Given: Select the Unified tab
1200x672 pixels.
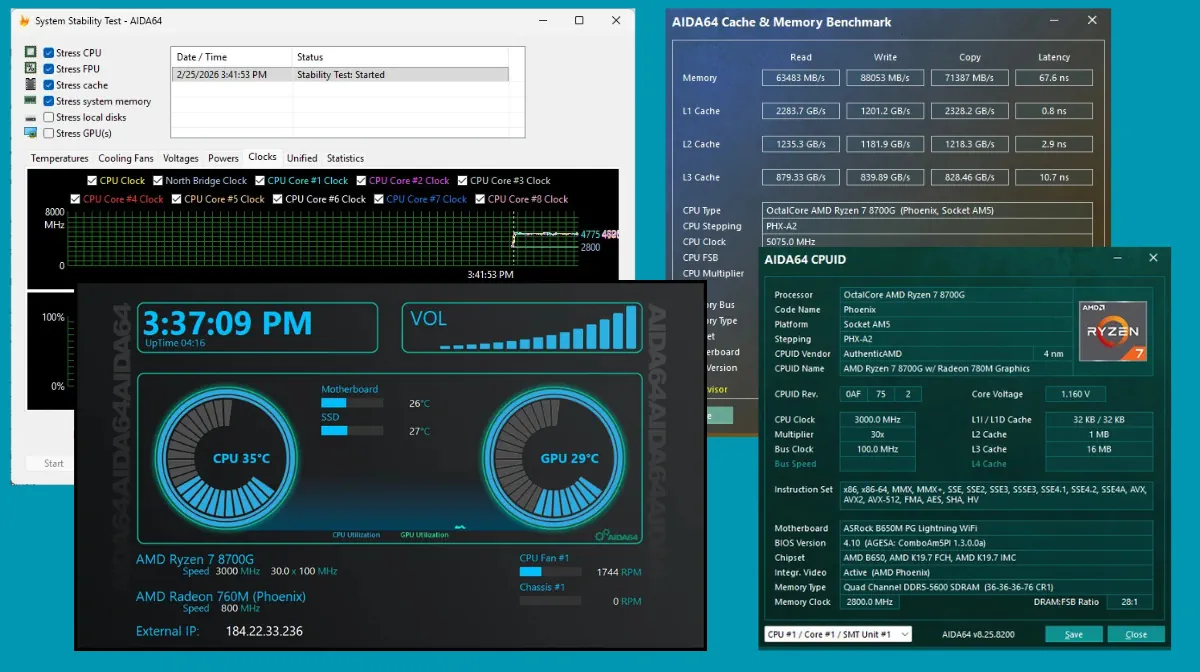Looking at the screenshot, I should pyautogui.click(x=302, y=158).
